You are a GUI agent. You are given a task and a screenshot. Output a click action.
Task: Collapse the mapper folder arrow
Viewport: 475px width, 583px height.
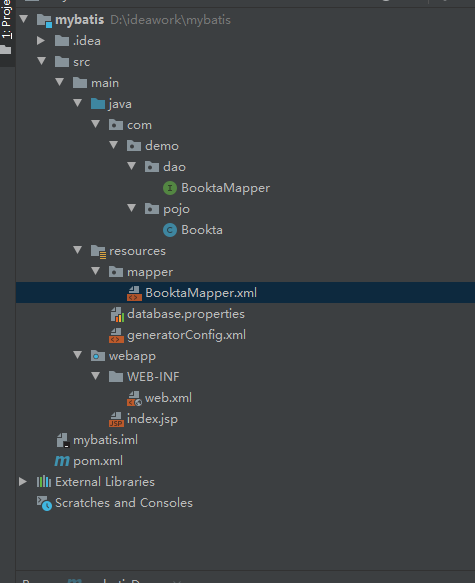click(96, 271)
